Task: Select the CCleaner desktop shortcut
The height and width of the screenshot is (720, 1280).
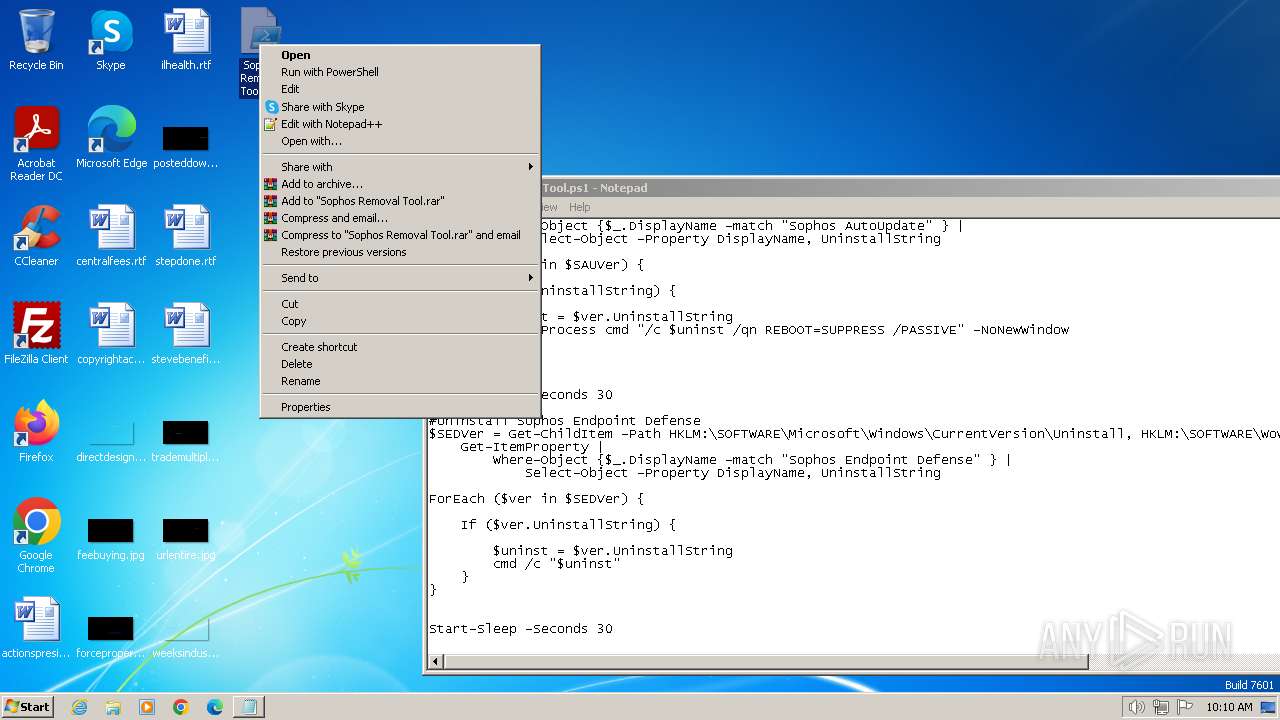Action: (x=36, y=236)
